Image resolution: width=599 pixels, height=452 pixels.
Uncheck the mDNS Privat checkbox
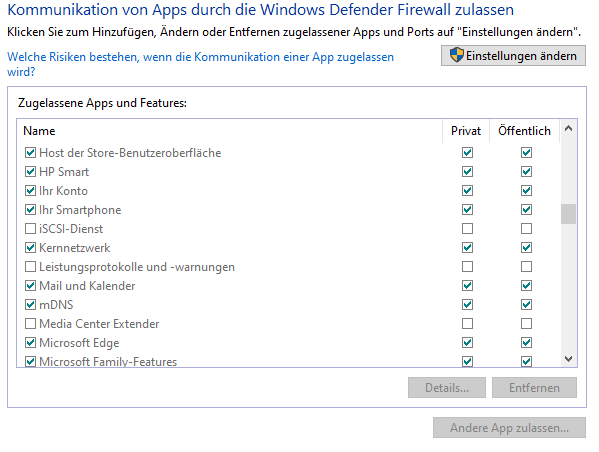467,305
